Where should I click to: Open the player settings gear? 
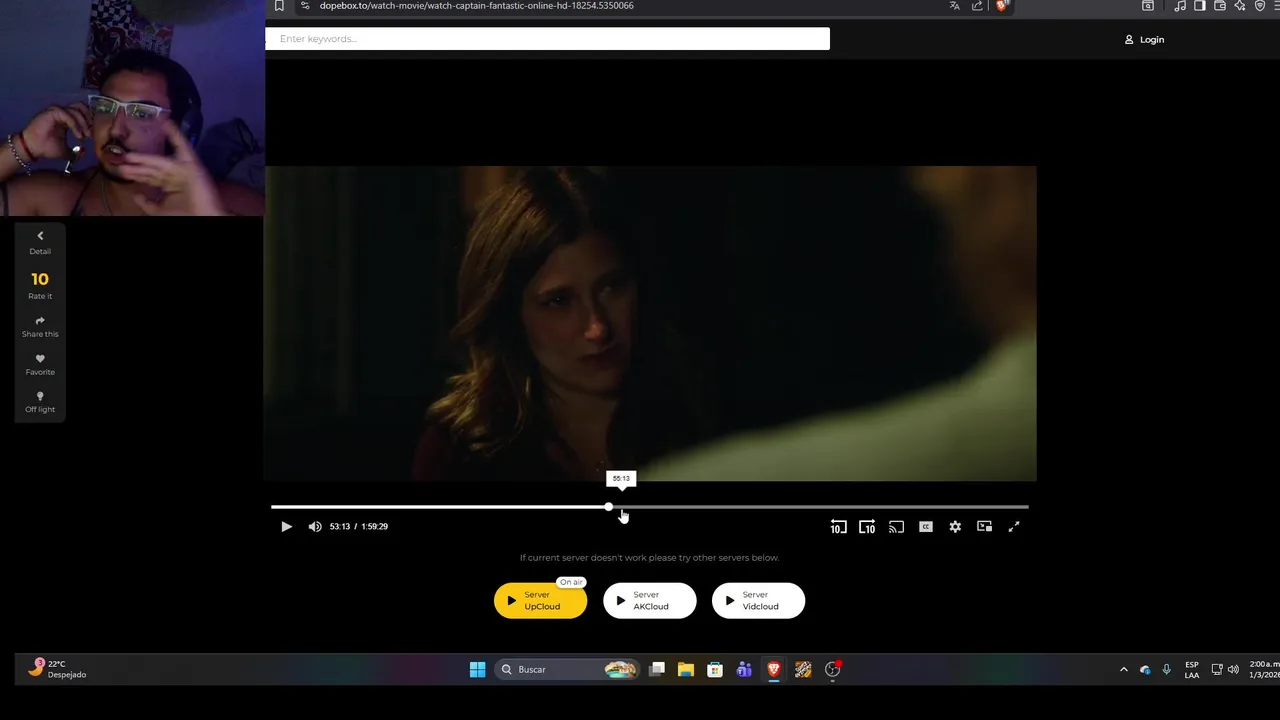point(955,527)
